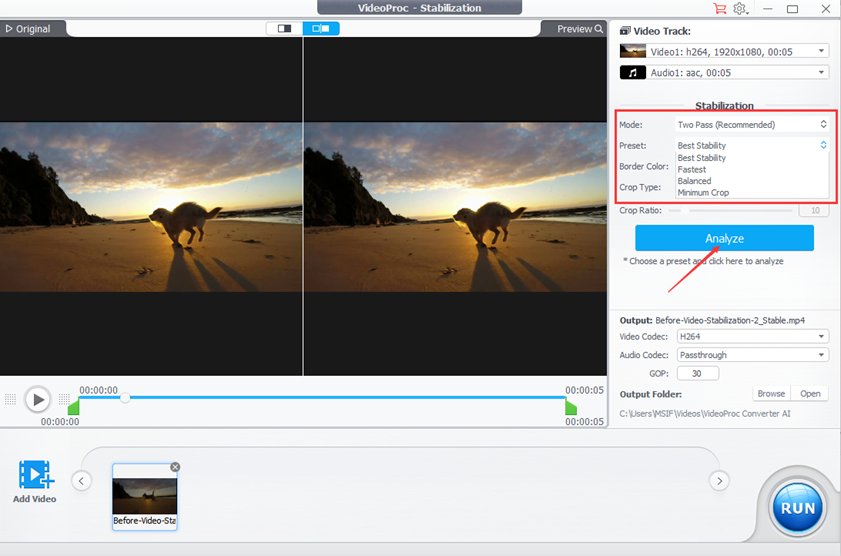This screenshot has height=556, width=841.
Task: Open the settings gear menu
Action: (740, 9)
